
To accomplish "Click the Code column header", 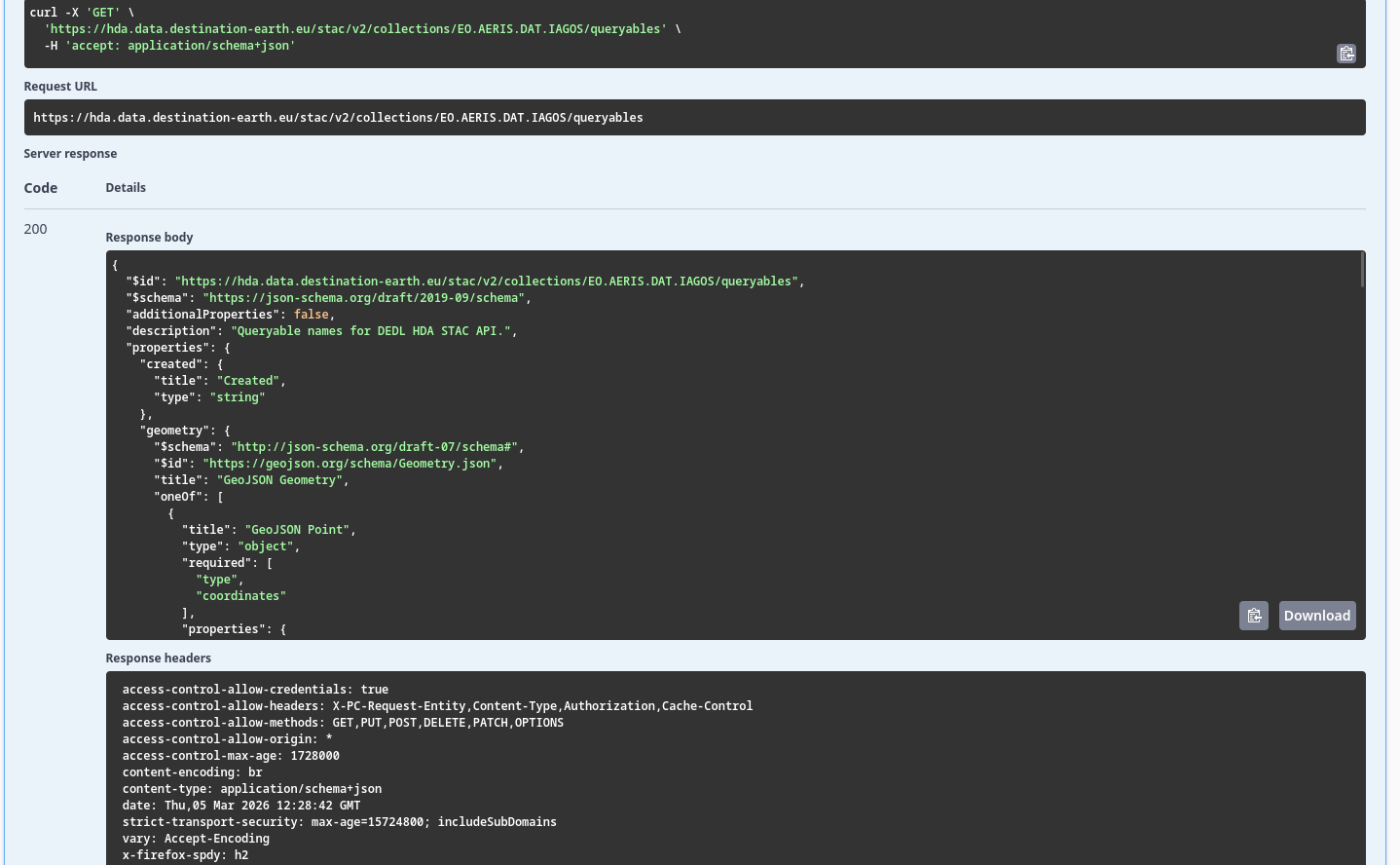I will coord(40,187).
